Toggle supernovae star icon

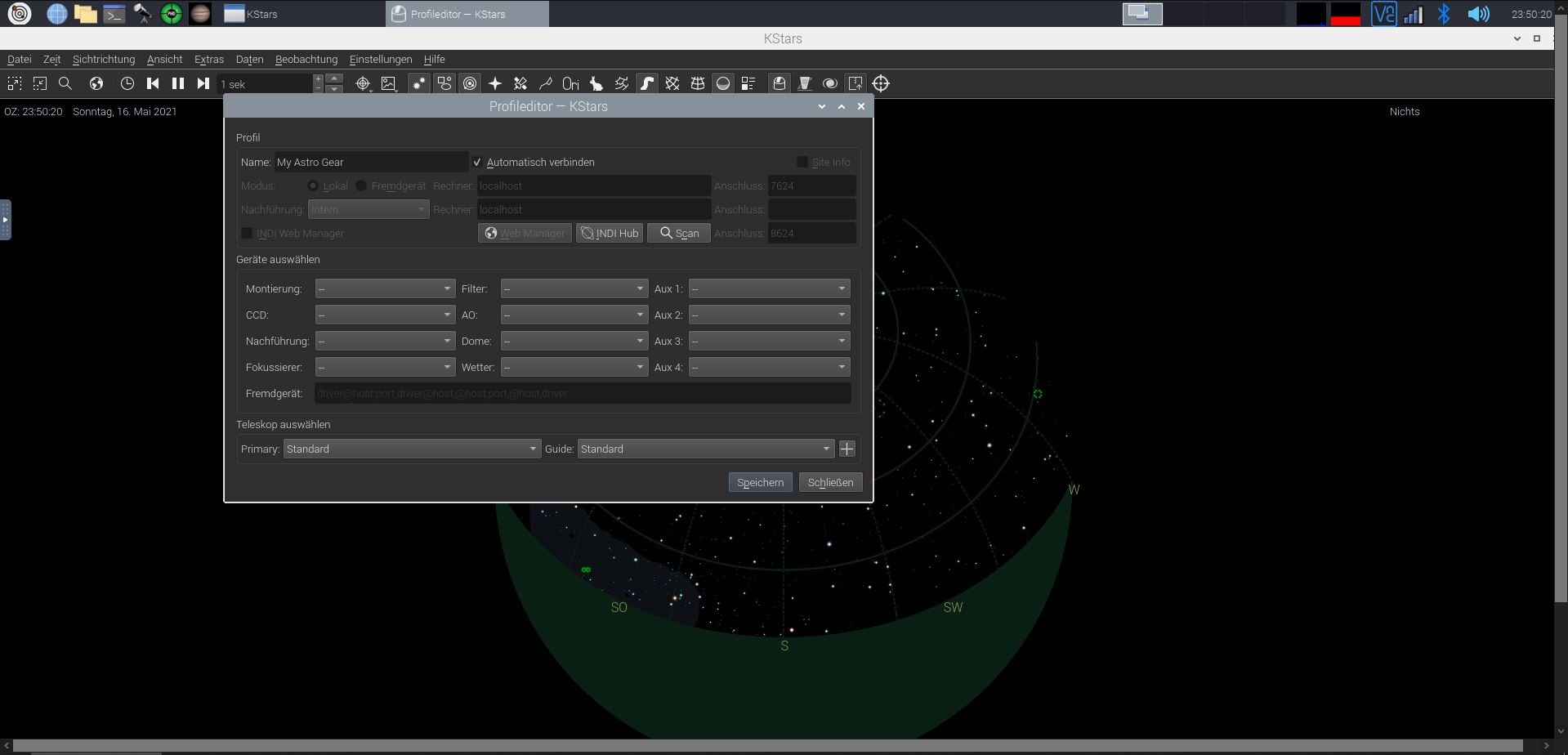pyautogui.click(x=495, y=83)
